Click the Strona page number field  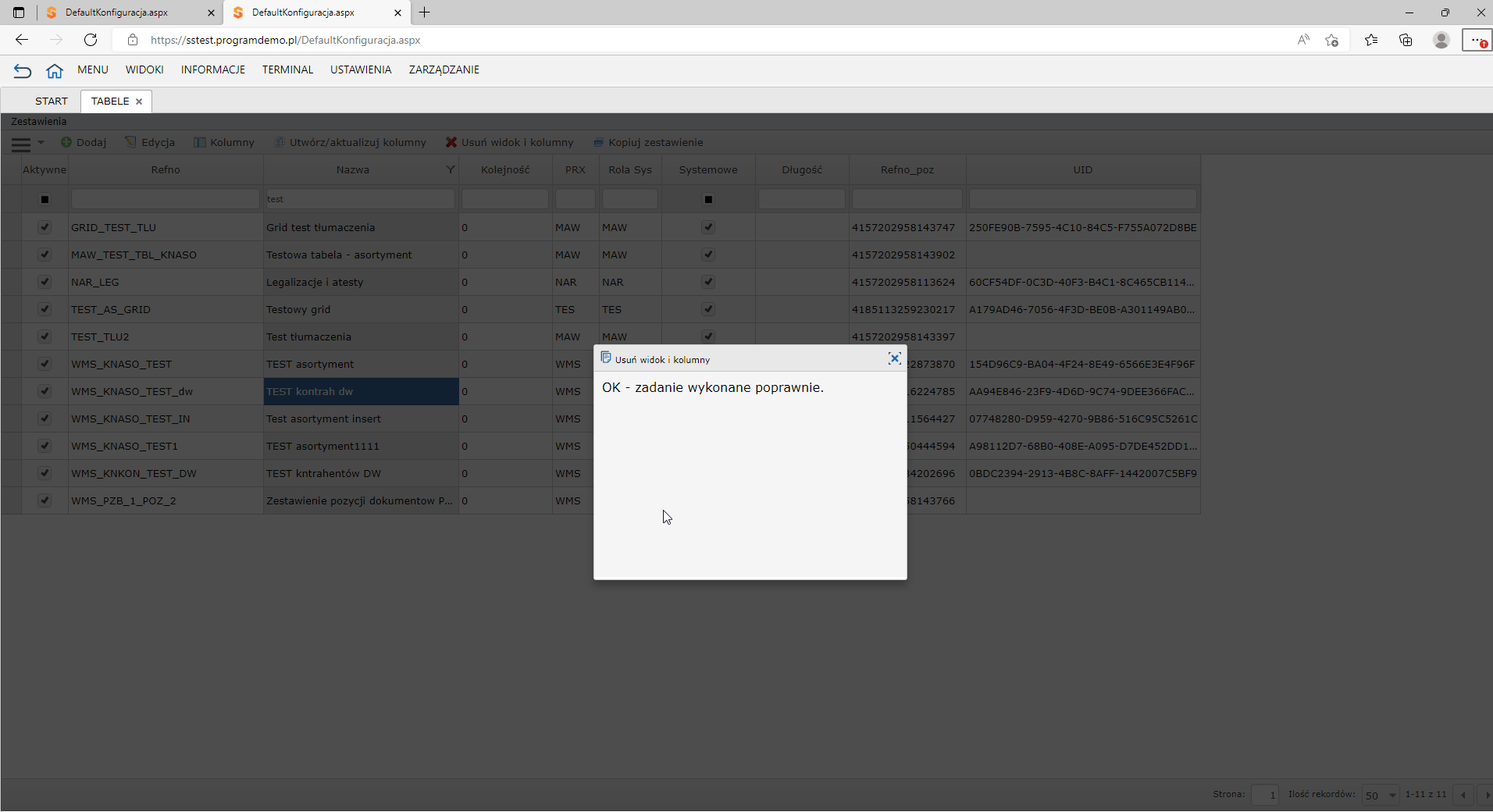(x=1264, y=795)
